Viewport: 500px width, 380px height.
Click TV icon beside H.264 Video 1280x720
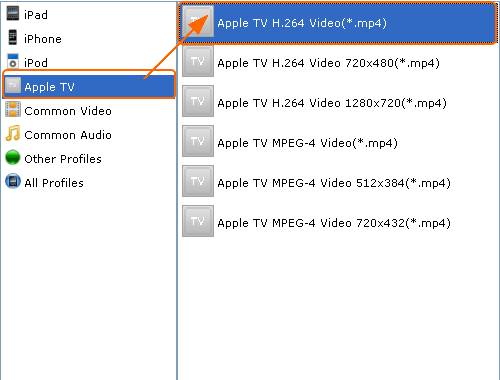(198, 101)
